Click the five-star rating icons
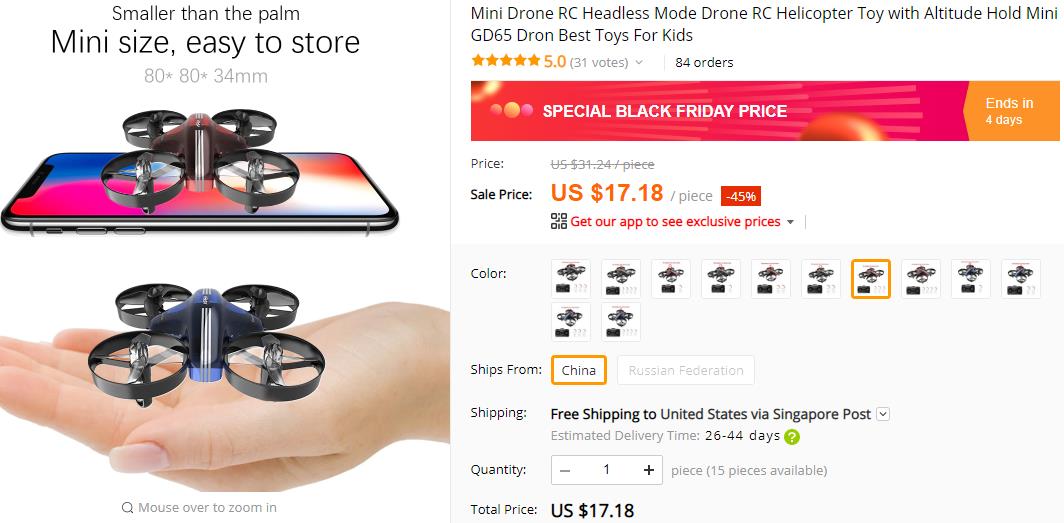 point(506,61)
